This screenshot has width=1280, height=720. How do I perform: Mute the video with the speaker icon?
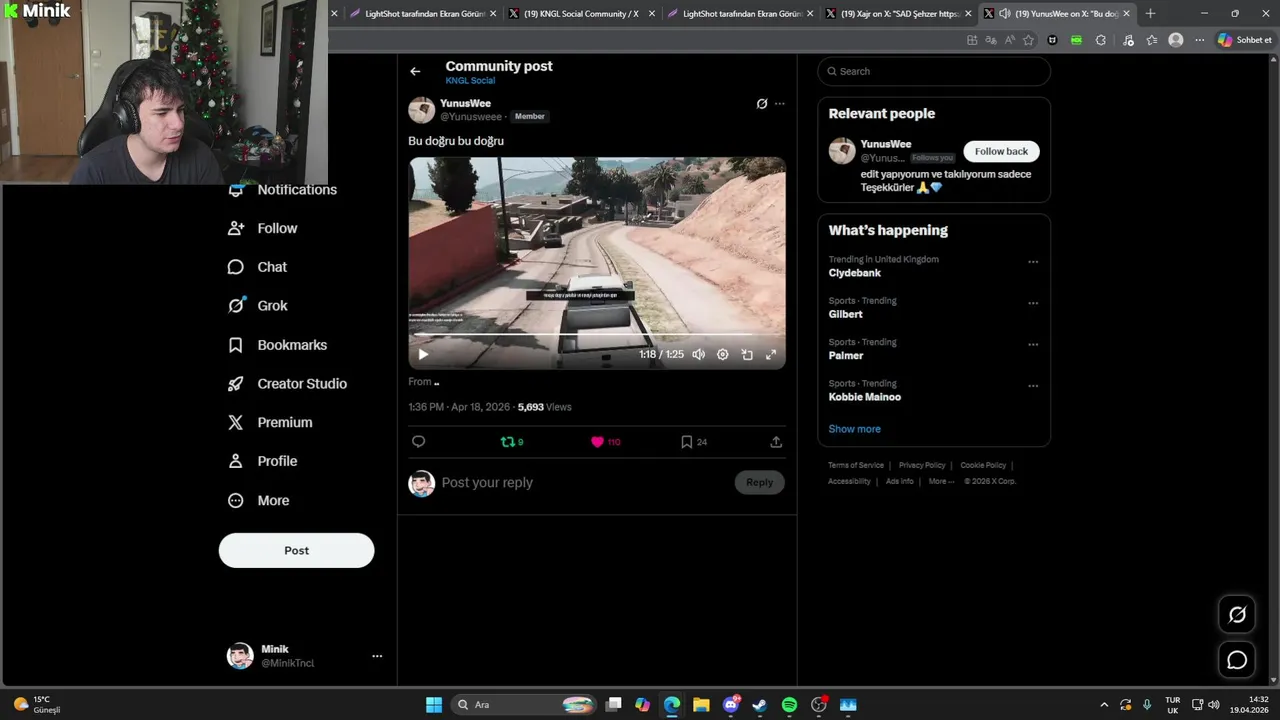[698, 354]
